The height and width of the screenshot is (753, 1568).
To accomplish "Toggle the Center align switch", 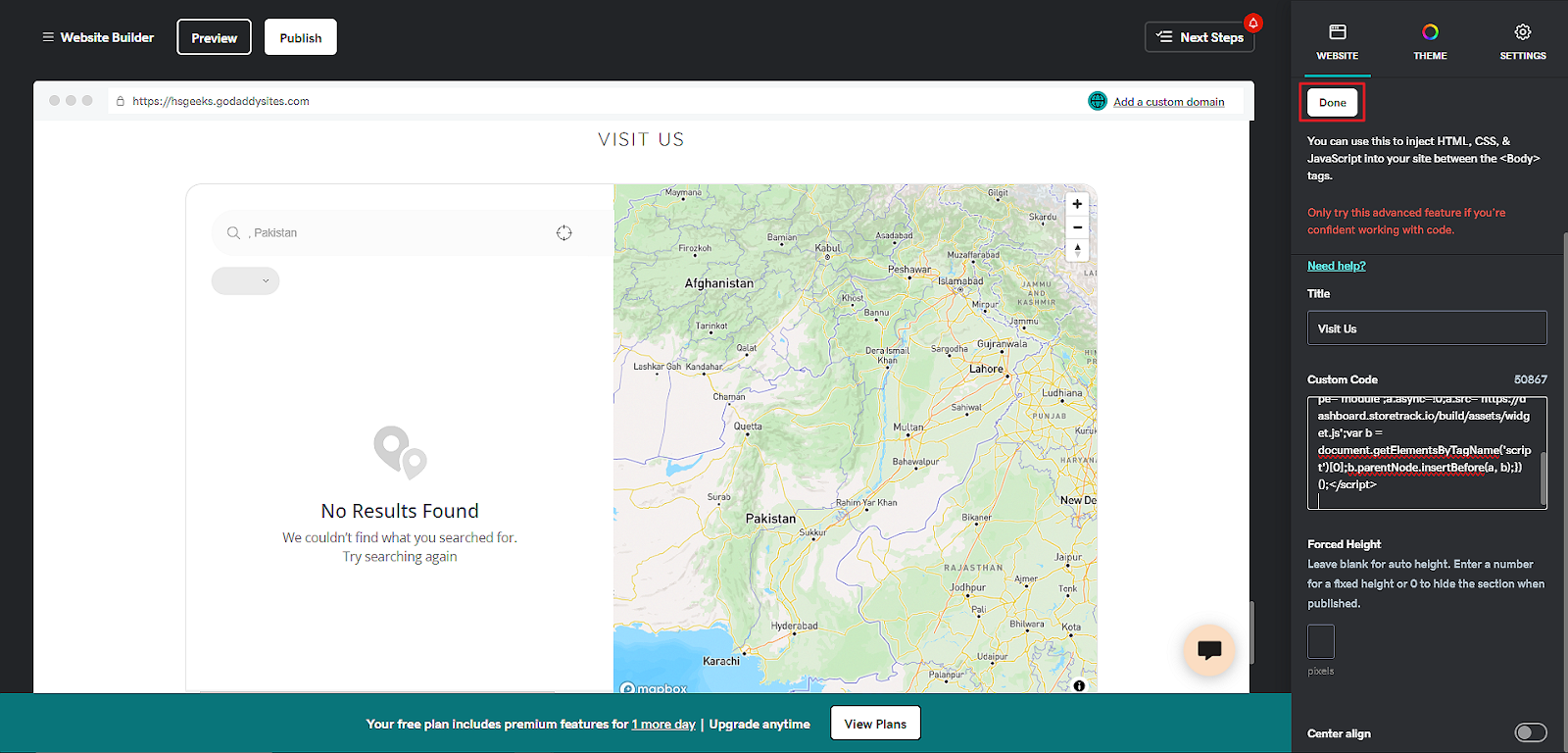I will pyautogui.click(x=1530, y=732).
